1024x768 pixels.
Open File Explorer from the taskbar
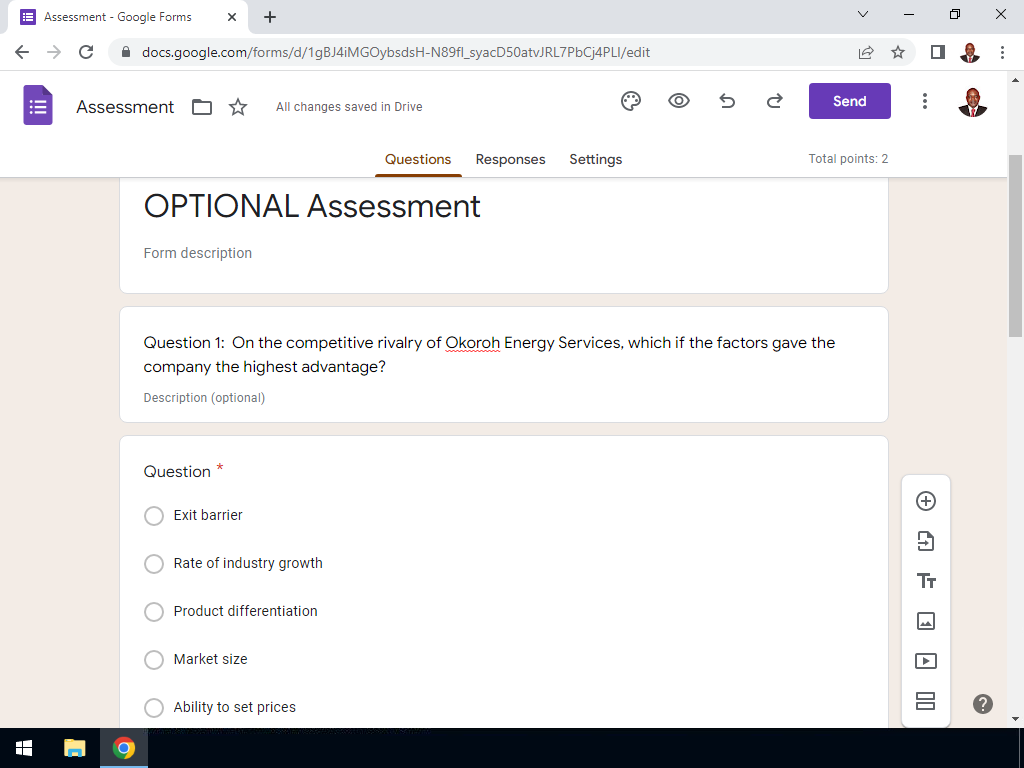click(x=74, y=748)
